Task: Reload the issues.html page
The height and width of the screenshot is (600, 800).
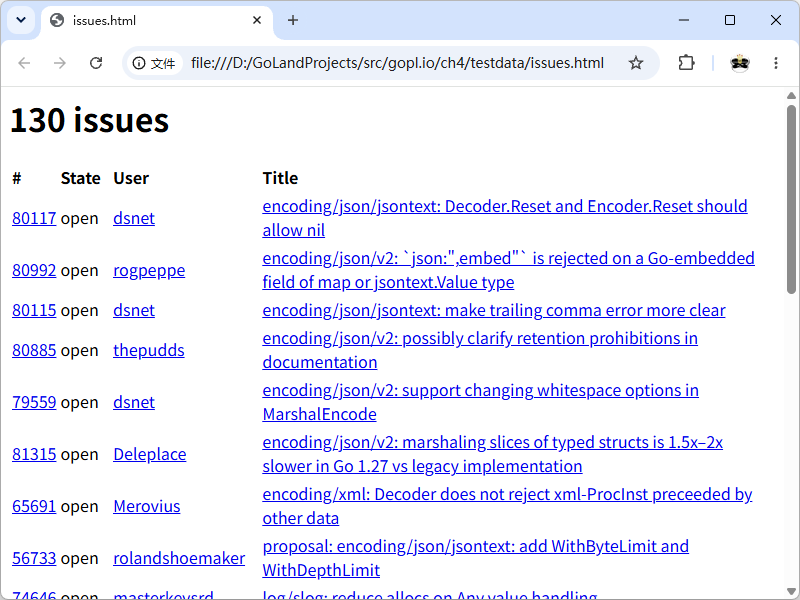Action: [x=96, y=63]
